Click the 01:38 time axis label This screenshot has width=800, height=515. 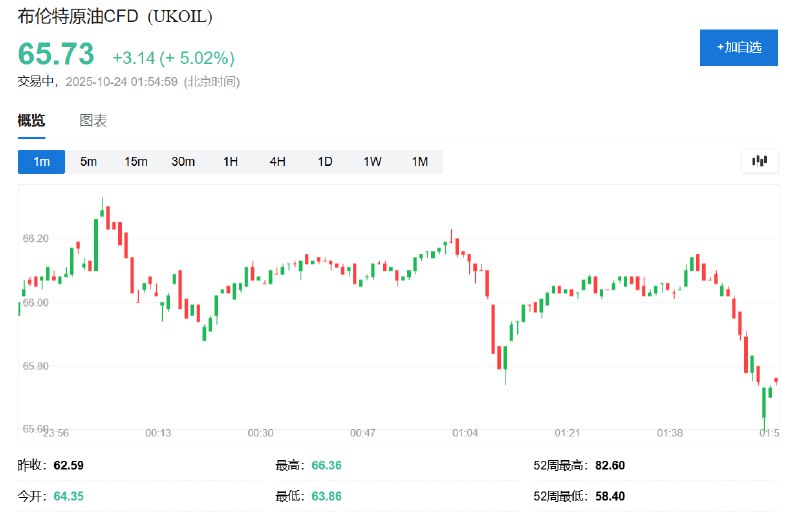point(669,433)
